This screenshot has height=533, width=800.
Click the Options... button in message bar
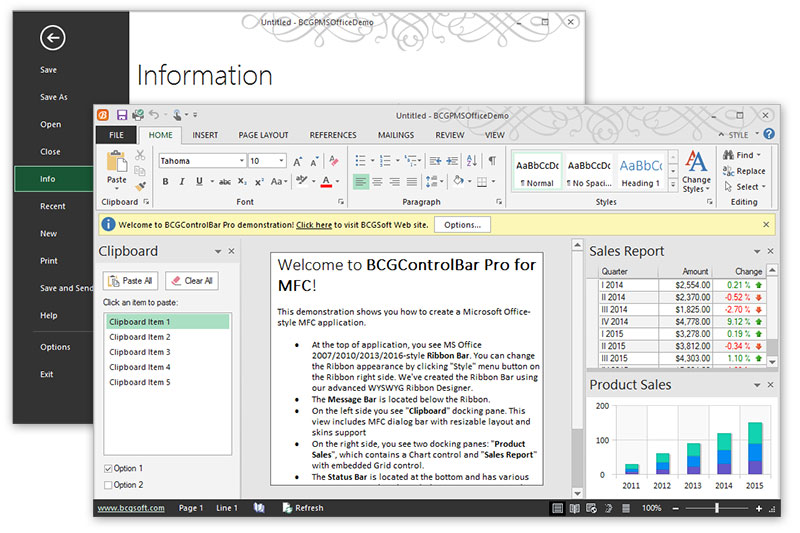coord(462,225)
